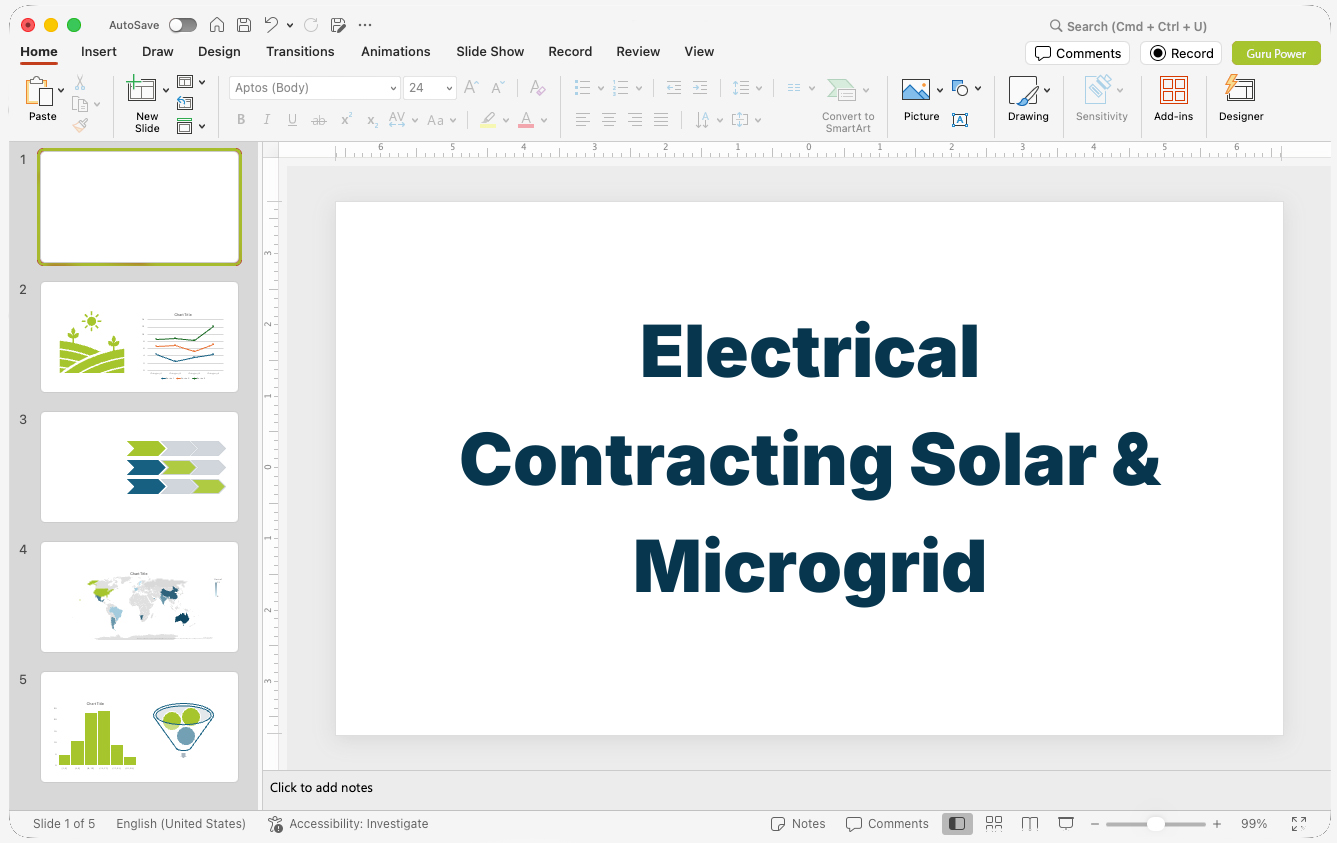Open the font size dropdown
Screen dimensions: 1337x843
pos(449,88)
